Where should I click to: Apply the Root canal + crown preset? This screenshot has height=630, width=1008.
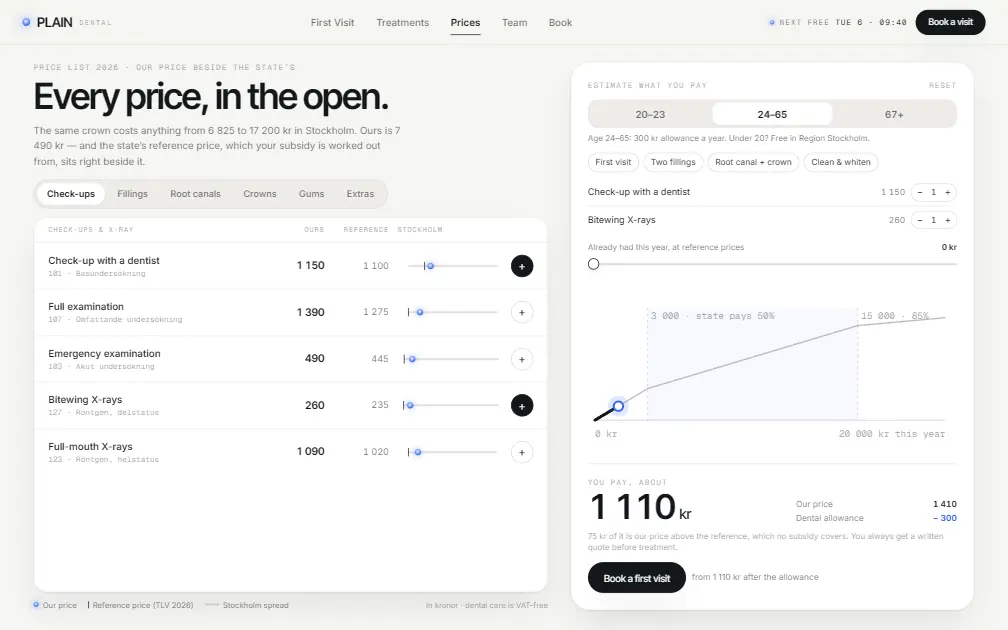tap(753, 162)
